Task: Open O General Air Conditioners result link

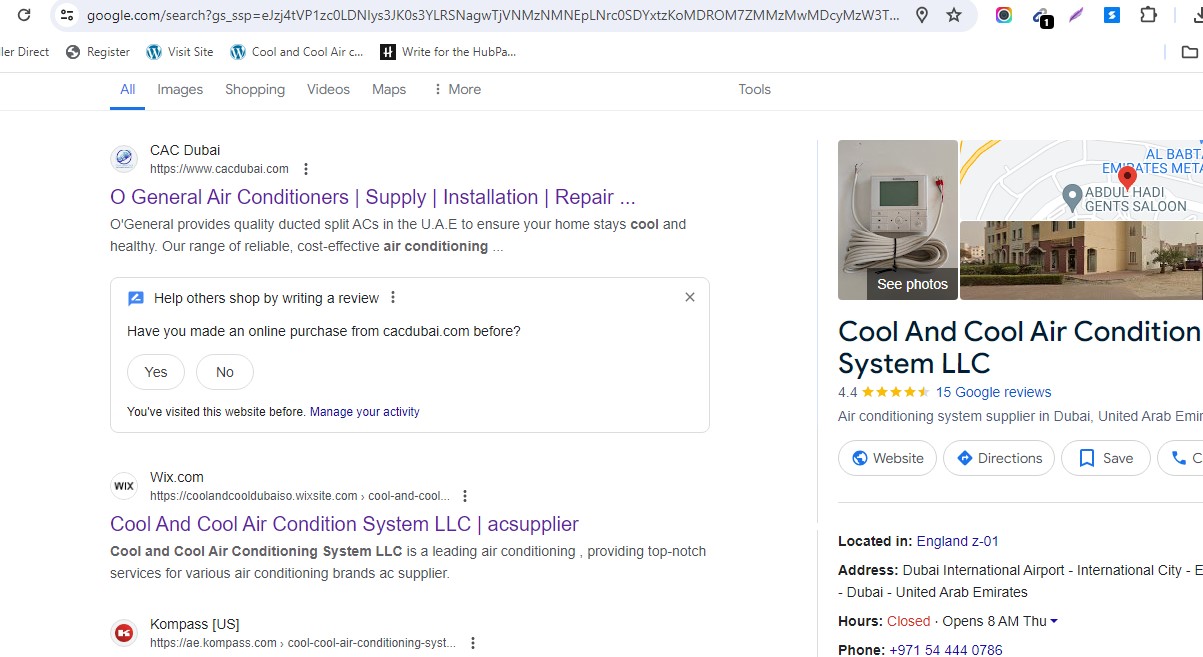Action: click(373, 197)
